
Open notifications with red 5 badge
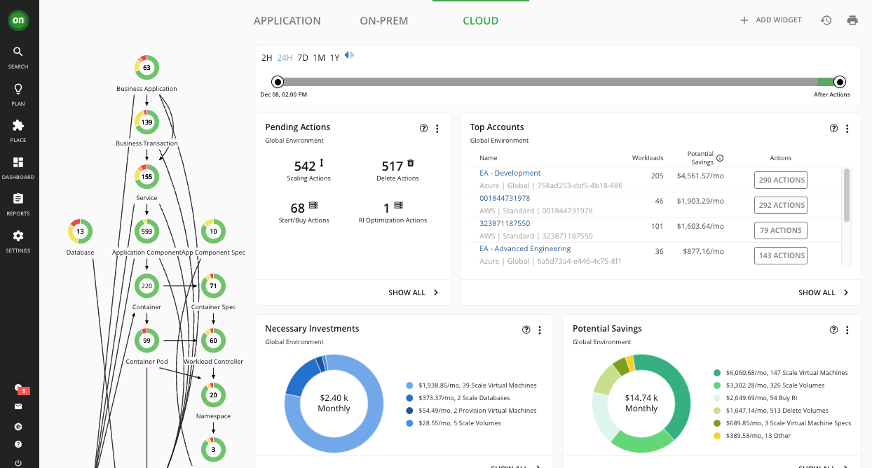[x=21, y=389]
